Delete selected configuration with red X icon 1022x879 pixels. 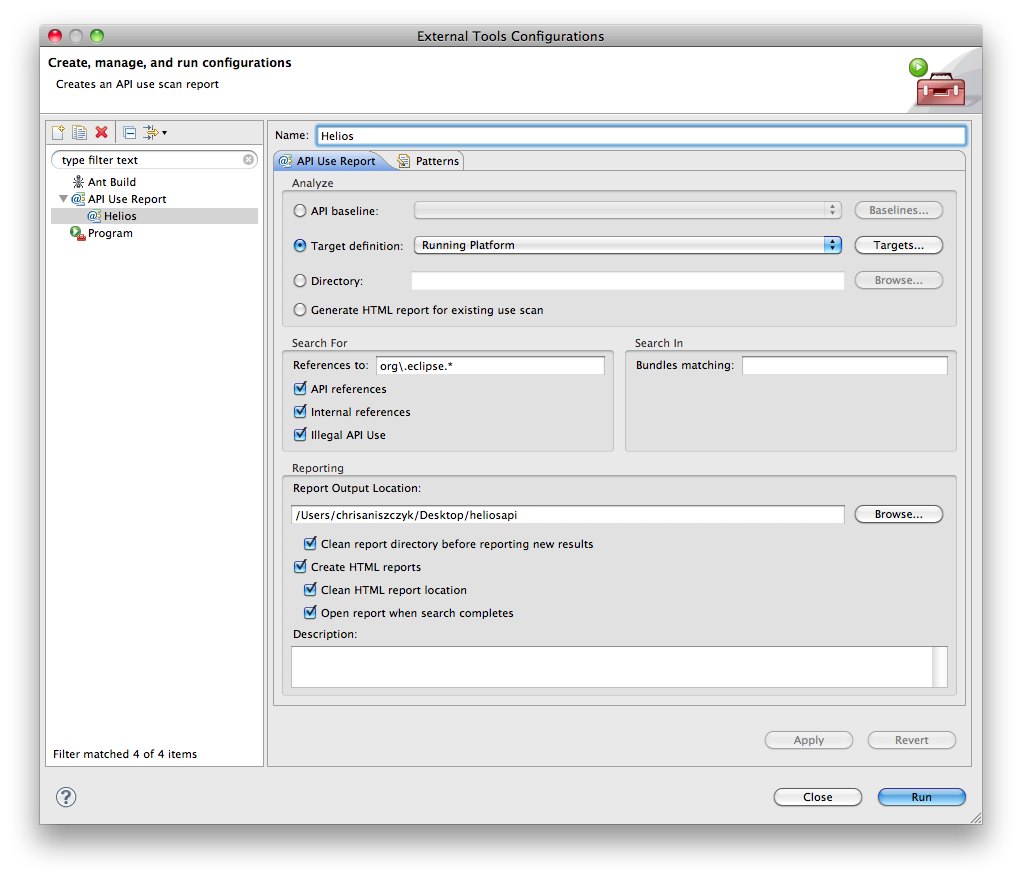pos(102,132)
